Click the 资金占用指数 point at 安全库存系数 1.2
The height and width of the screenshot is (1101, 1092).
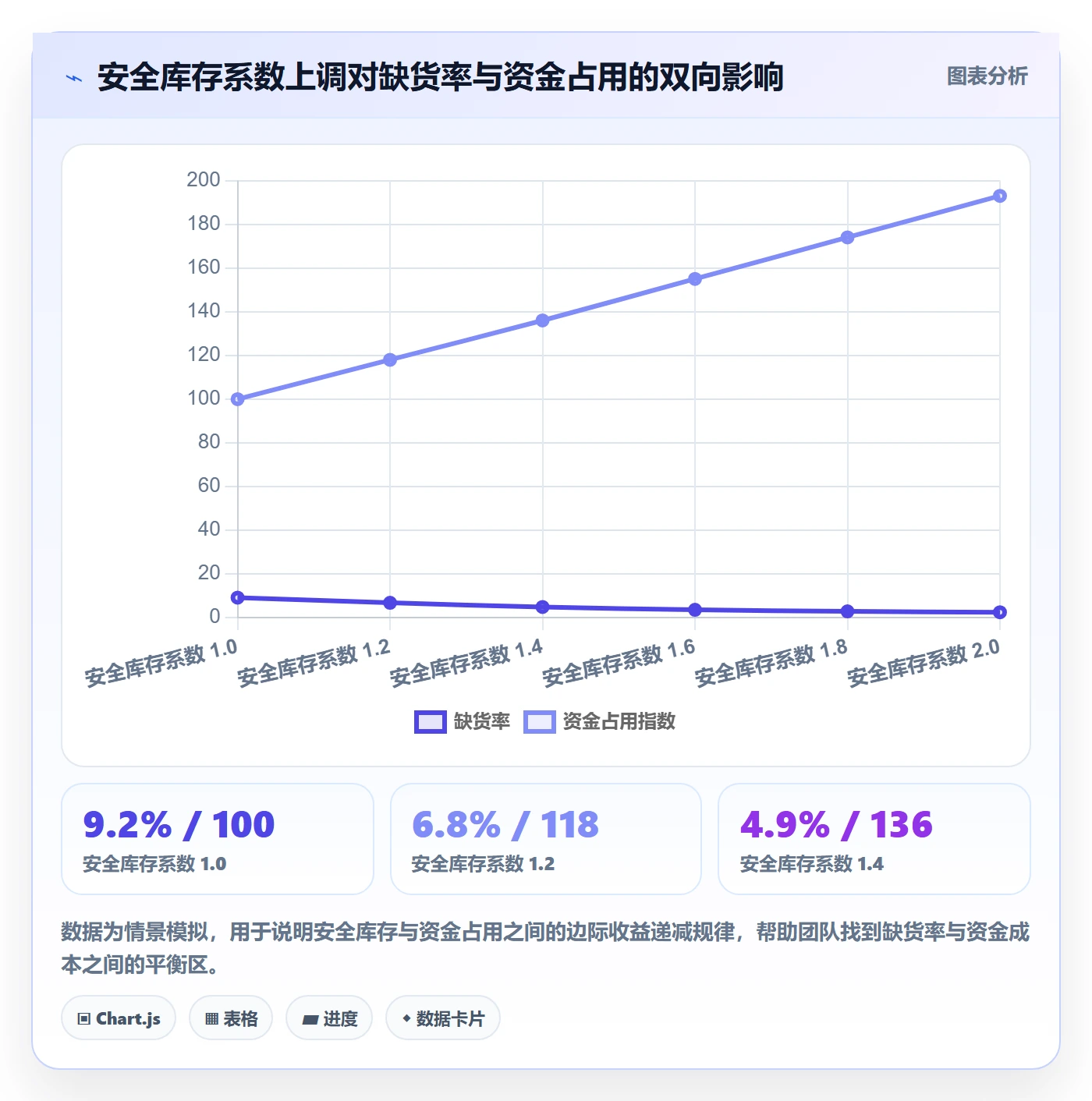pyautogui.click(x=390, y=359)
